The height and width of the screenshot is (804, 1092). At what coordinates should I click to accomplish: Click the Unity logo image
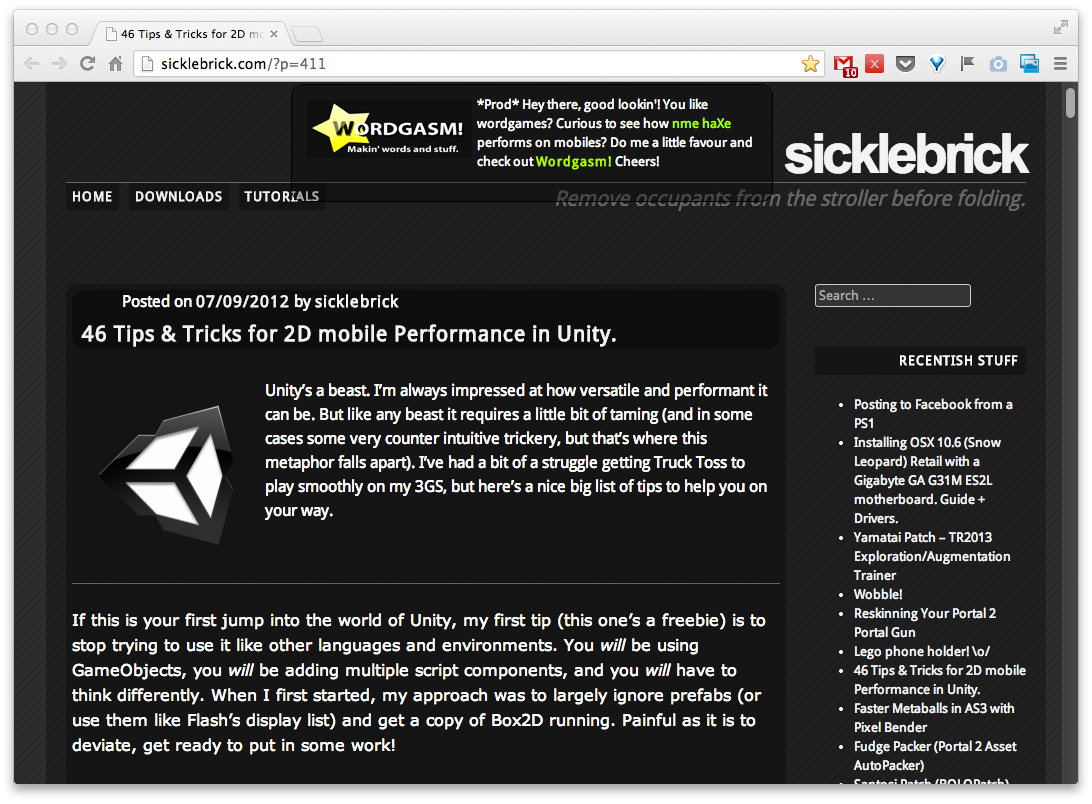pos(166,474)
